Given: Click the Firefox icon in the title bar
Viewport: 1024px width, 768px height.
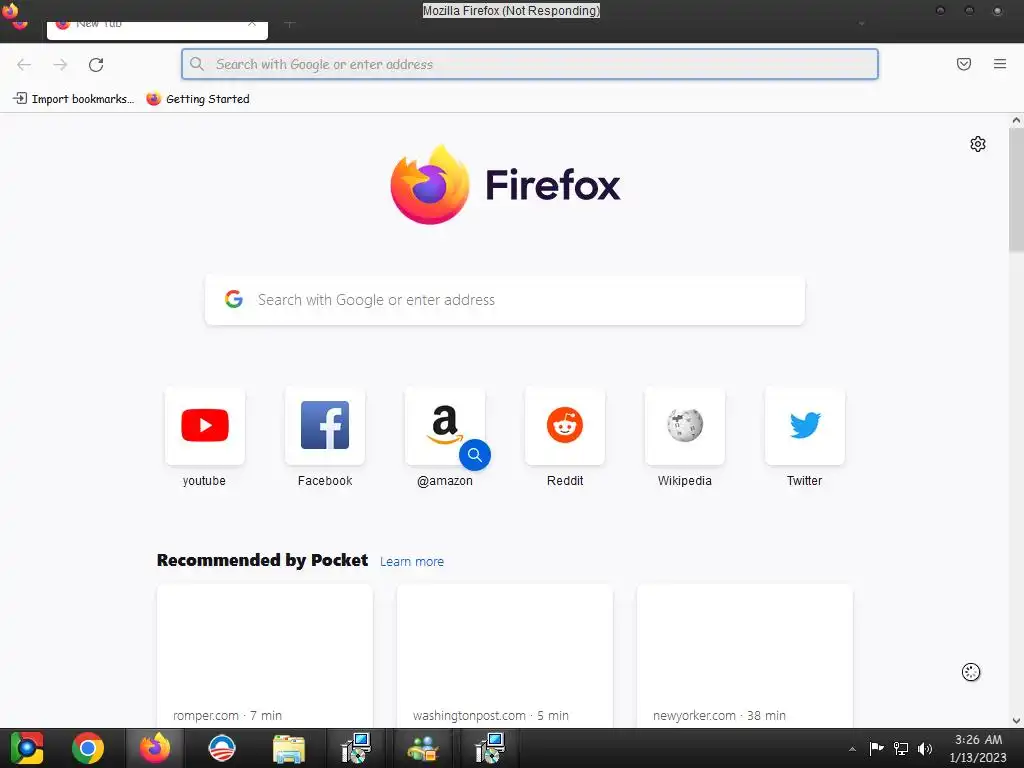Looking at the screenshot, I should coord(10,11).
